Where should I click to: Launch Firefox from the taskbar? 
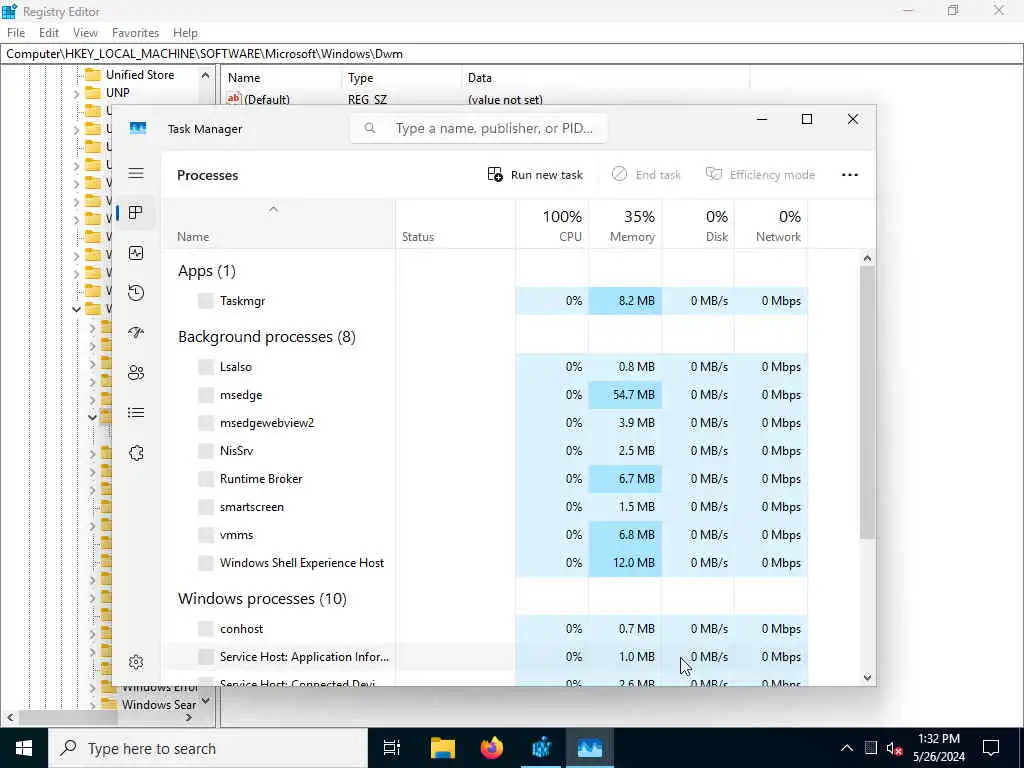pos(492,748)
